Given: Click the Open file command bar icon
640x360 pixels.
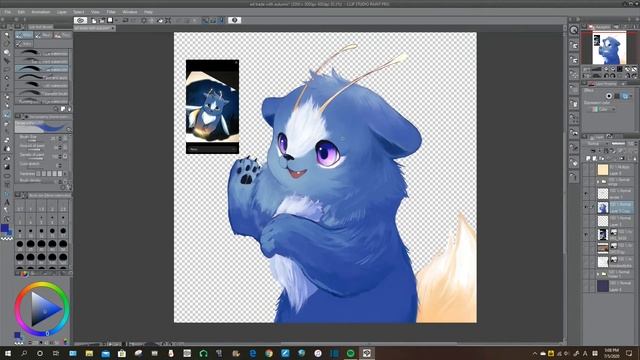Looking at the screenshot, I should tap(102, 20).
